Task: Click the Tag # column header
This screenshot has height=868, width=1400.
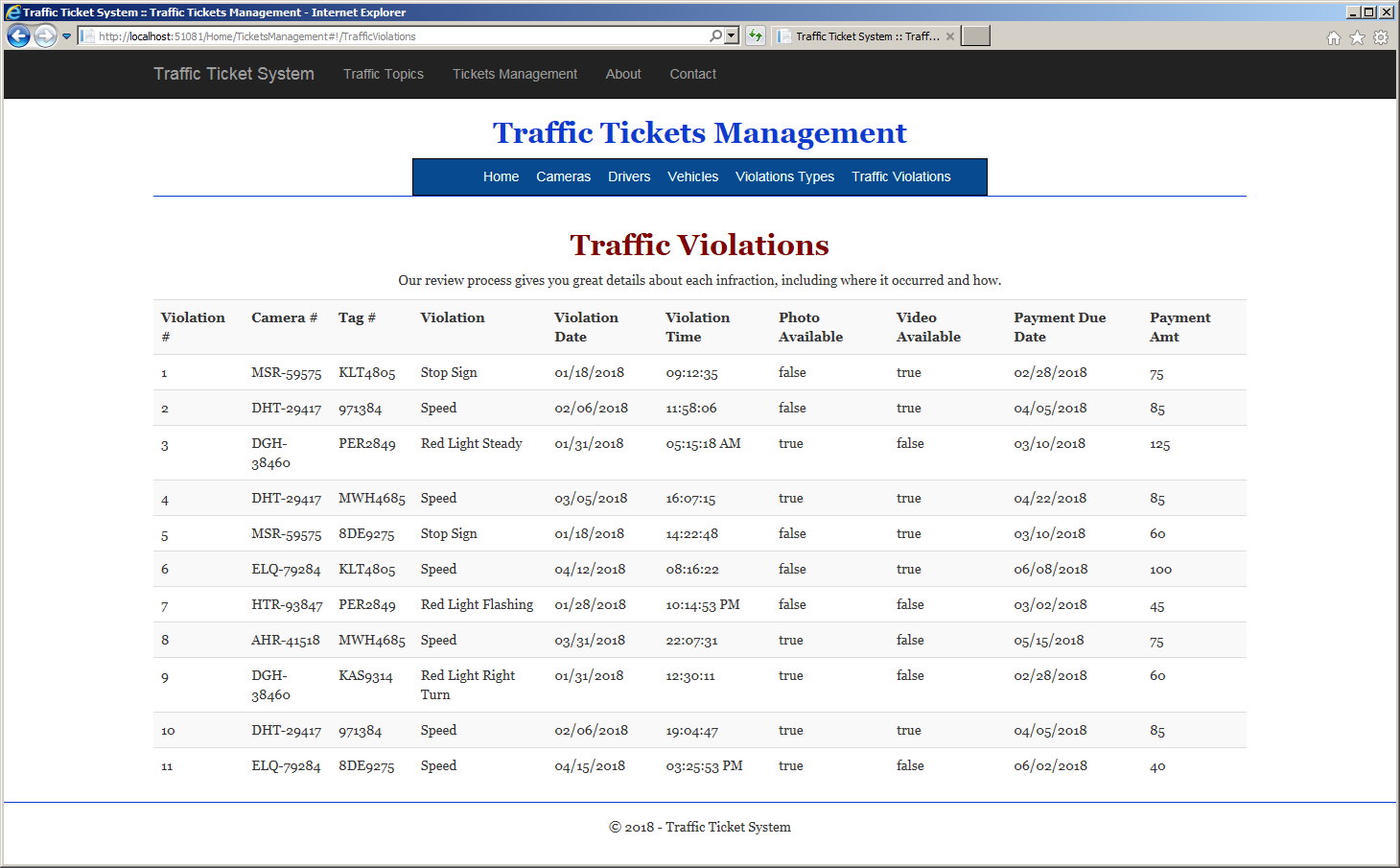Action: pos(357,317)
